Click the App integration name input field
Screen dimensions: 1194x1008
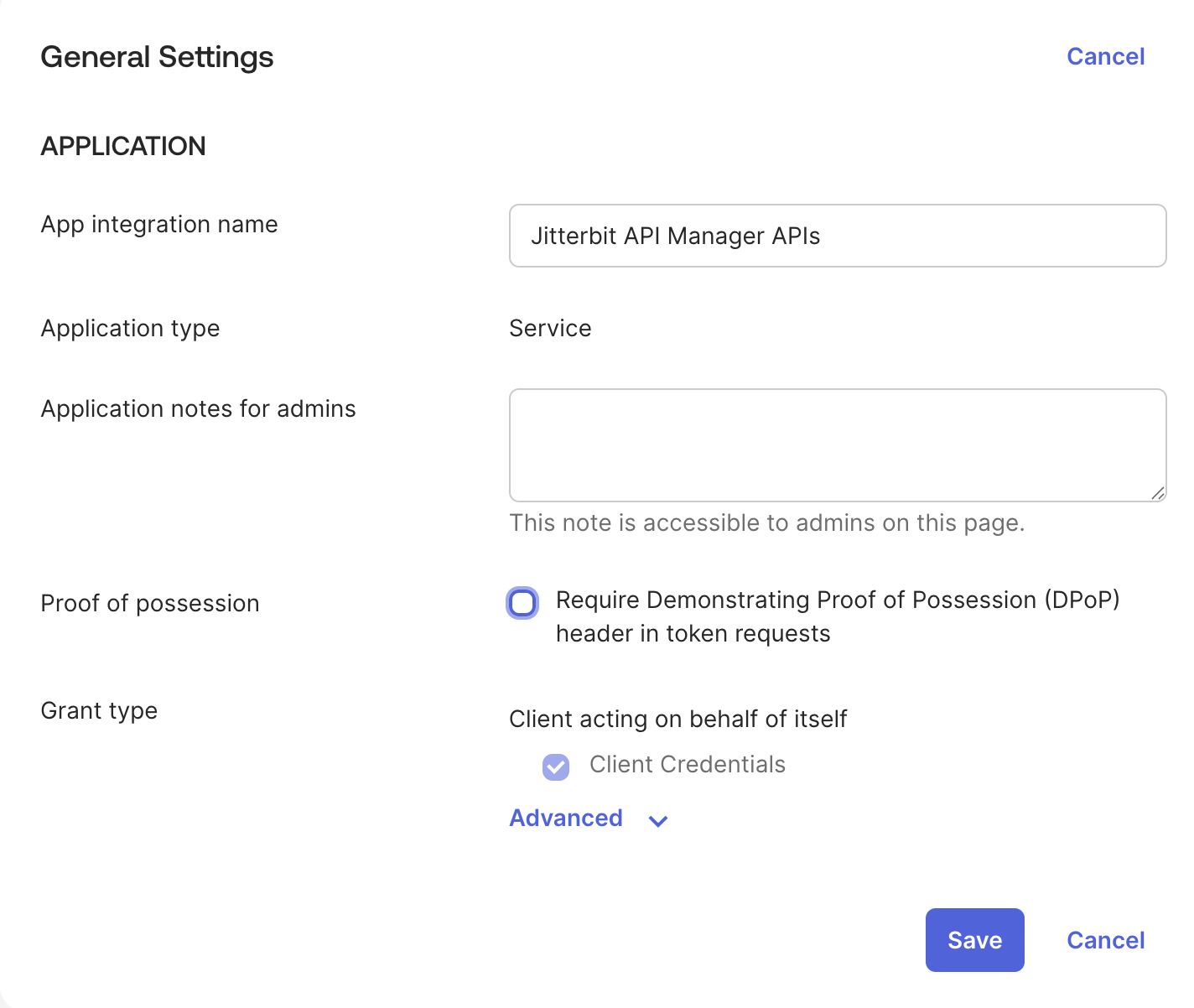(x=837, y=236)
